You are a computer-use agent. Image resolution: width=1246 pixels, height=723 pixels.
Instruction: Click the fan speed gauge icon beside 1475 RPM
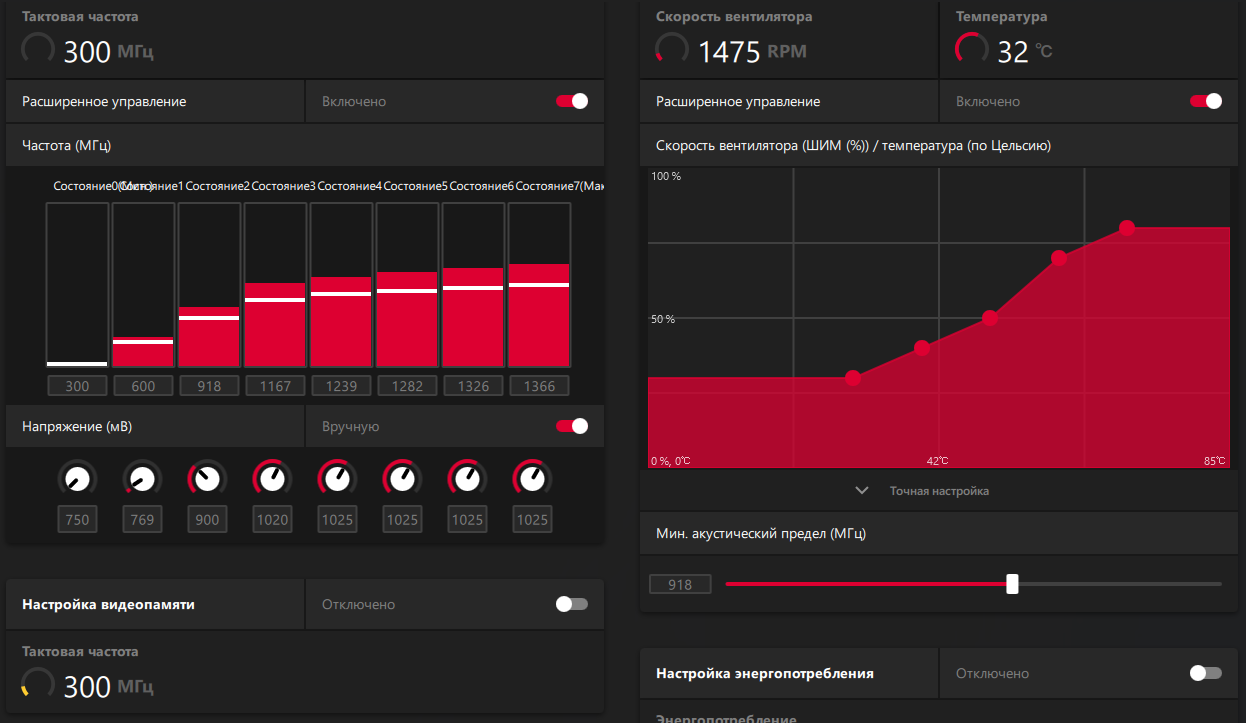click(672, 50)
